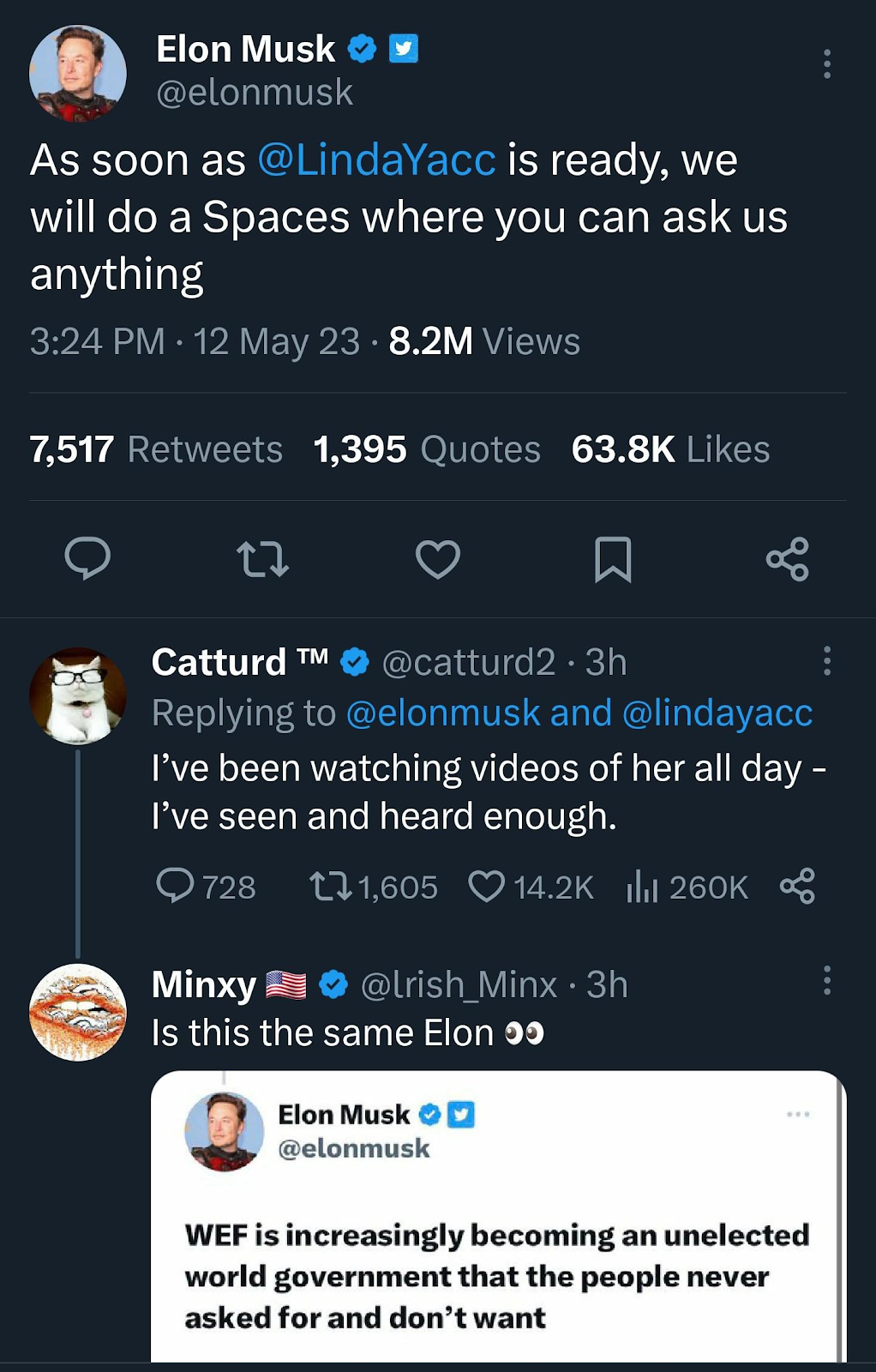Open the @LindaYacc mention link

pos(376,160)
